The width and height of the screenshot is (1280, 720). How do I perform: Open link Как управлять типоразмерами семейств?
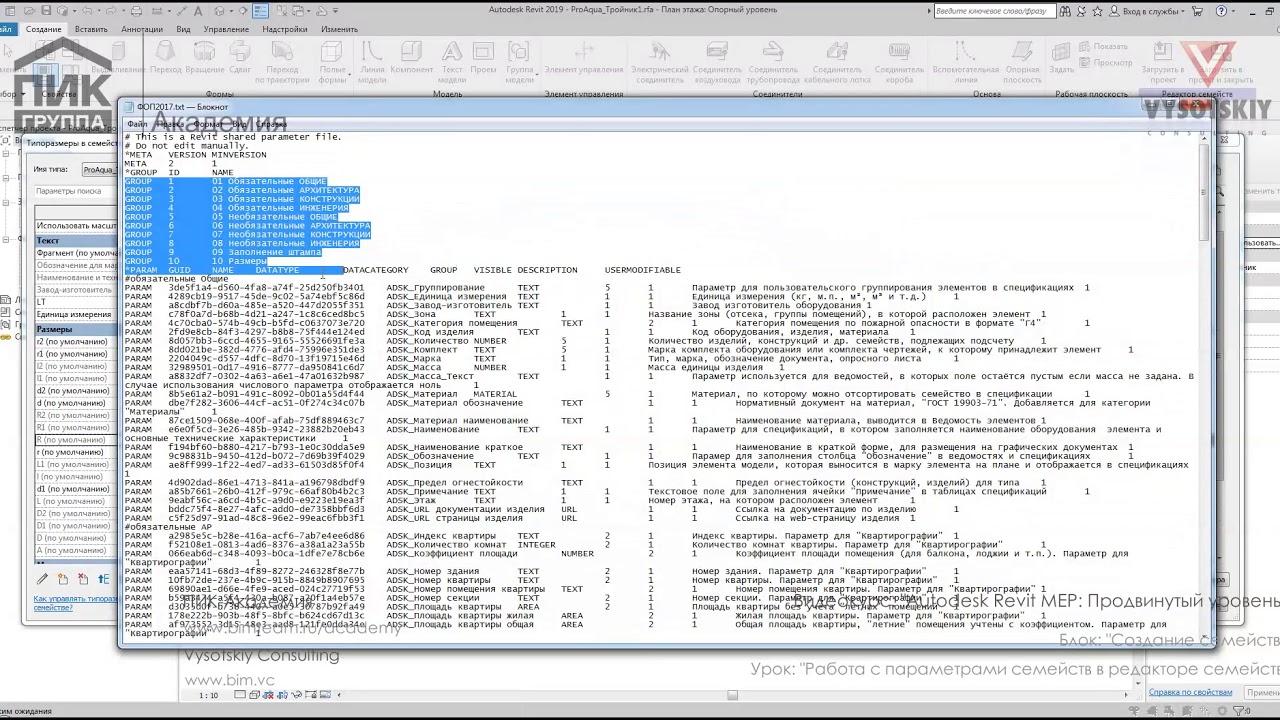click(x=76, y=603)
